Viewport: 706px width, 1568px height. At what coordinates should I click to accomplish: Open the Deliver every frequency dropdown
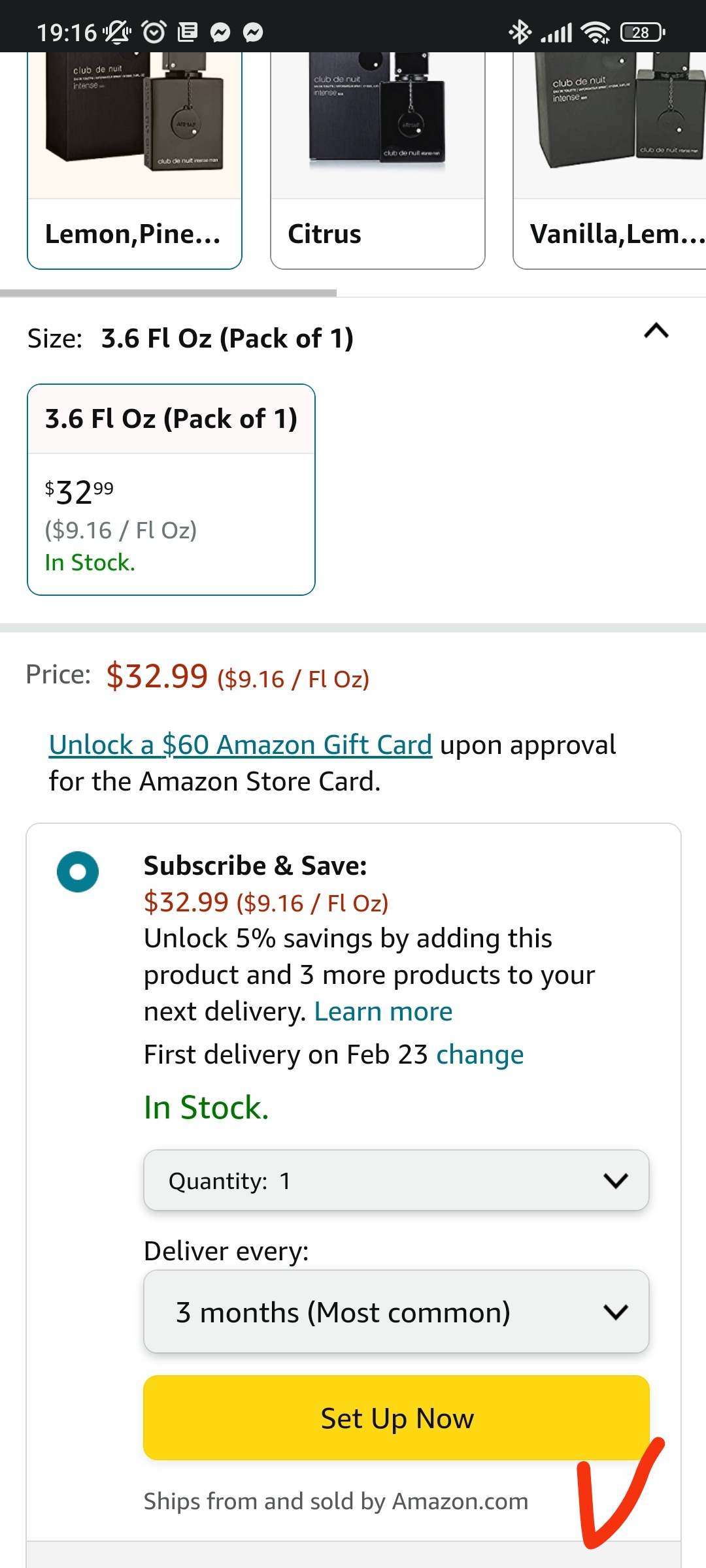[396, 1312]
